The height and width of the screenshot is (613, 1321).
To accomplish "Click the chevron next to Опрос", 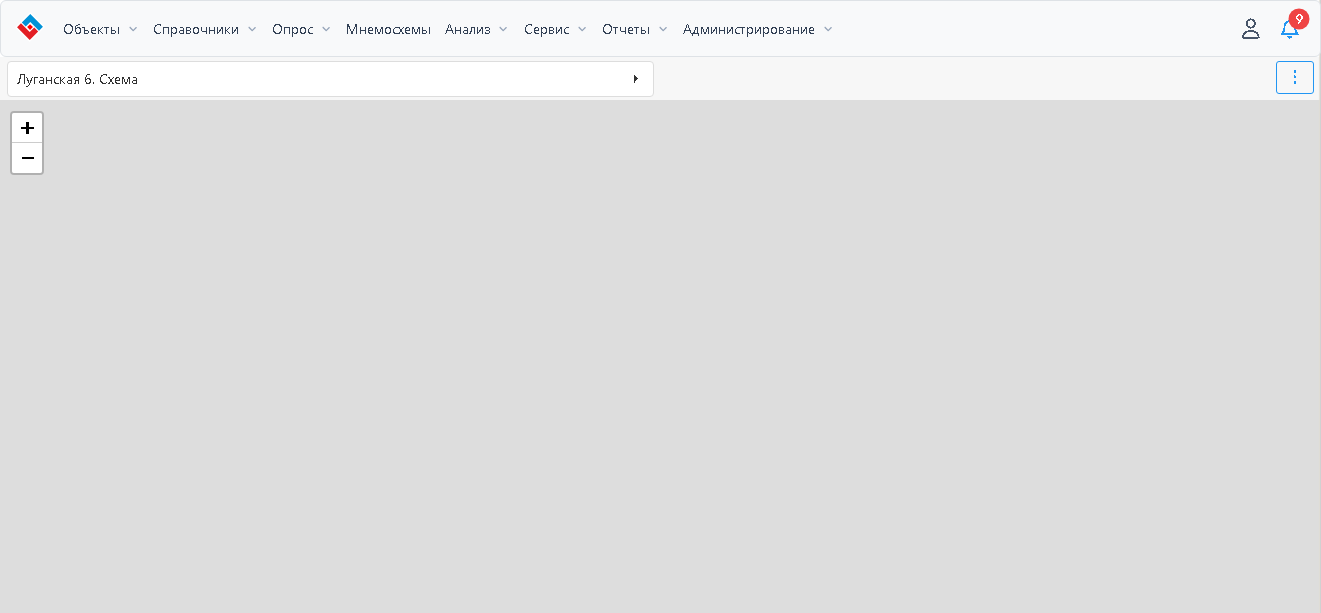I will coord(326,30).
